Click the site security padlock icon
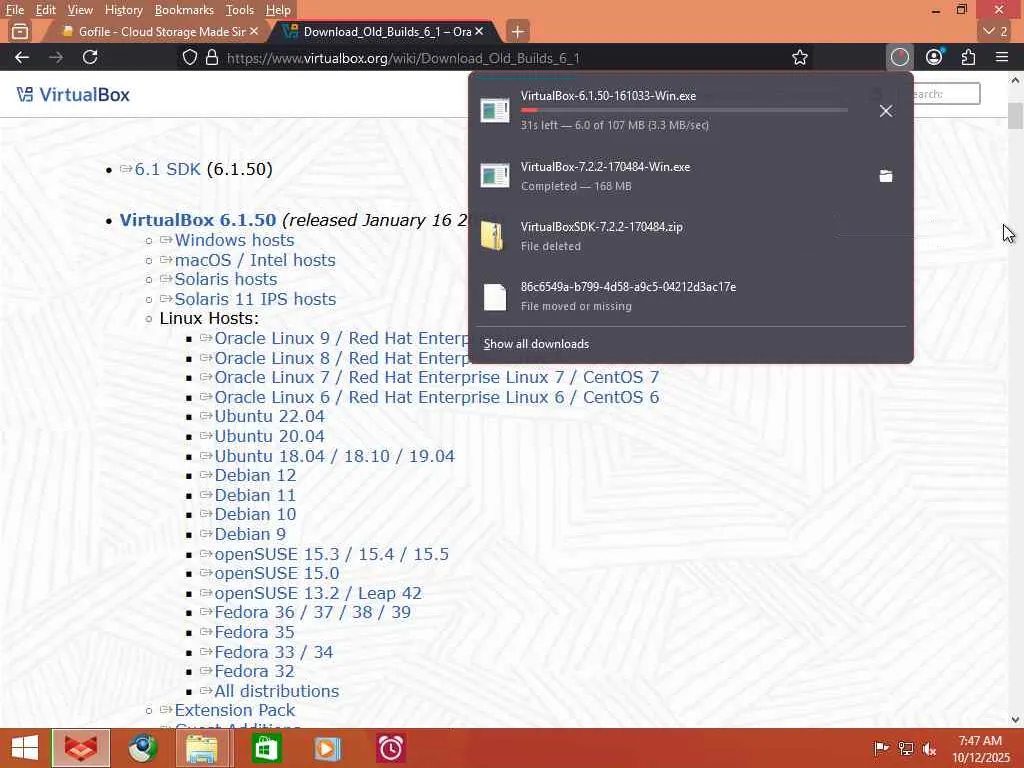Screen dimensions: 1024x768 click(212, 57)
